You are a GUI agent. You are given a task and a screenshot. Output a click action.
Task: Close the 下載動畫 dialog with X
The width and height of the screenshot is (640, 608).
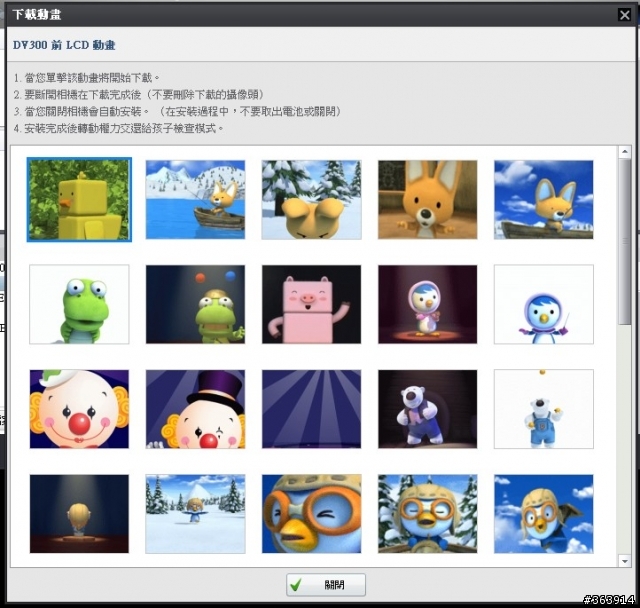pos(624,15)
